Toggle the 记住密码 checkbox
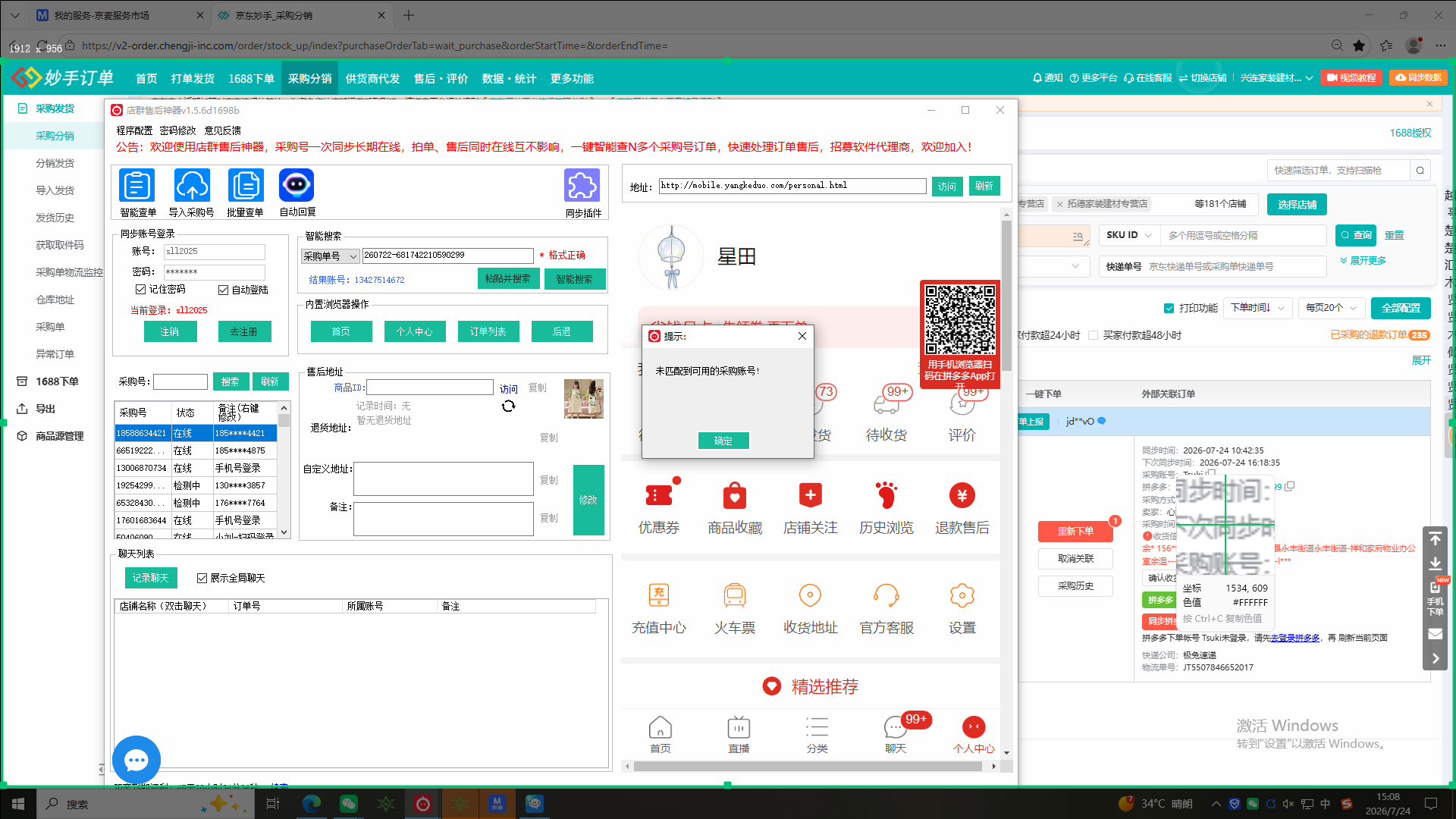The image size is (1456, 819). click(x=140, y=290)
